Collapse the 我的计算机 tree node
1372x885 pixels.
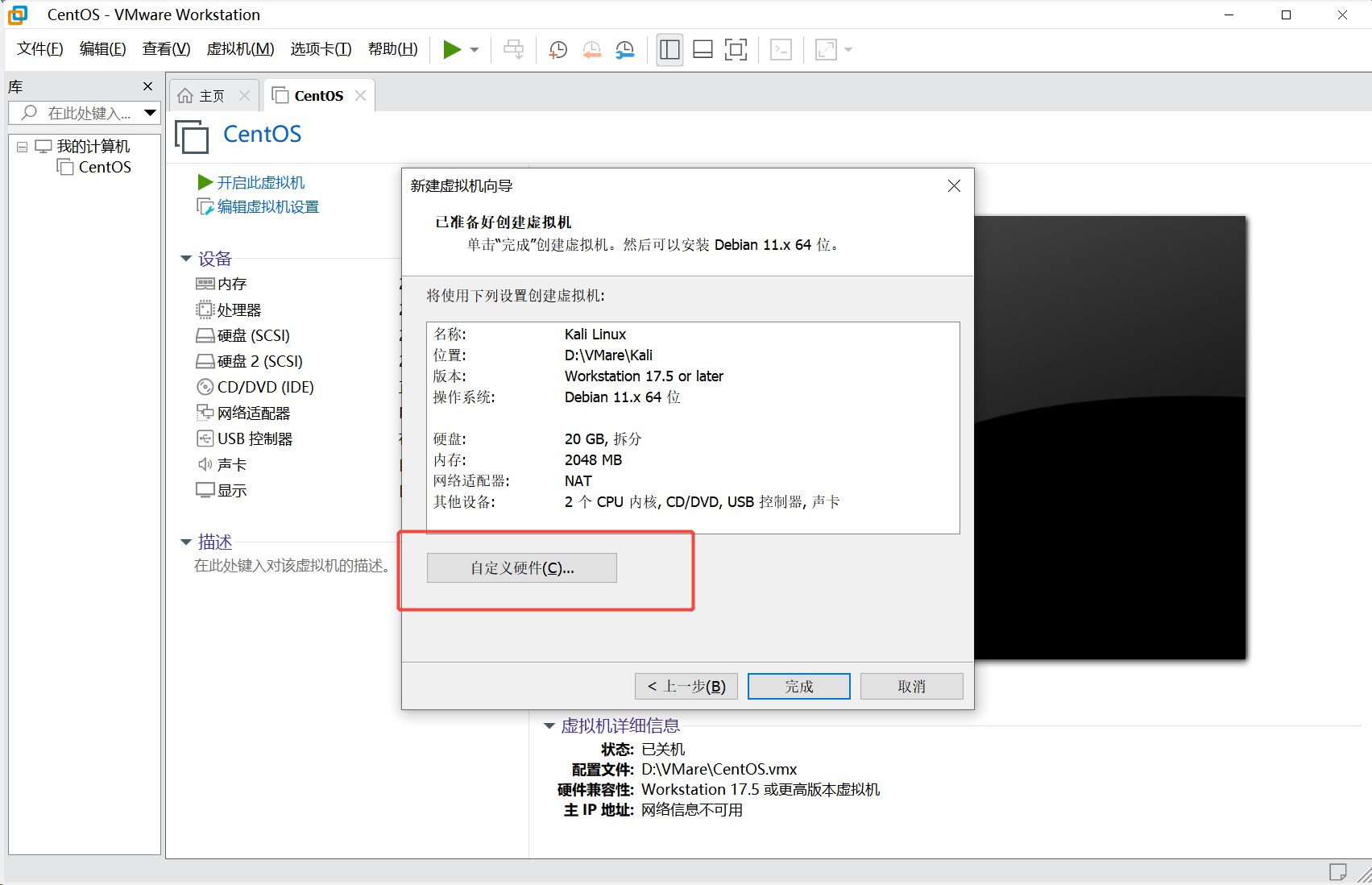click(x=23, y=147)
